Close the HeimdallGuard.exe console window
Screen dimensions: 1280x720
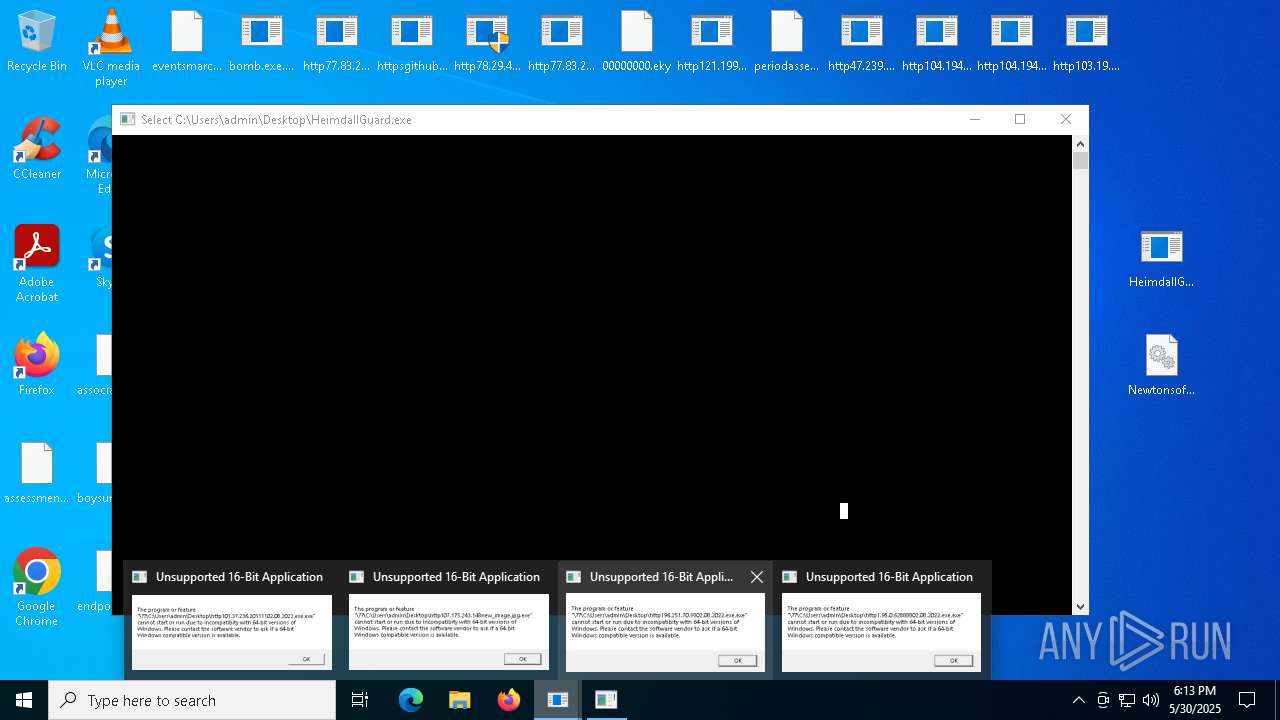coord(1066,119)
